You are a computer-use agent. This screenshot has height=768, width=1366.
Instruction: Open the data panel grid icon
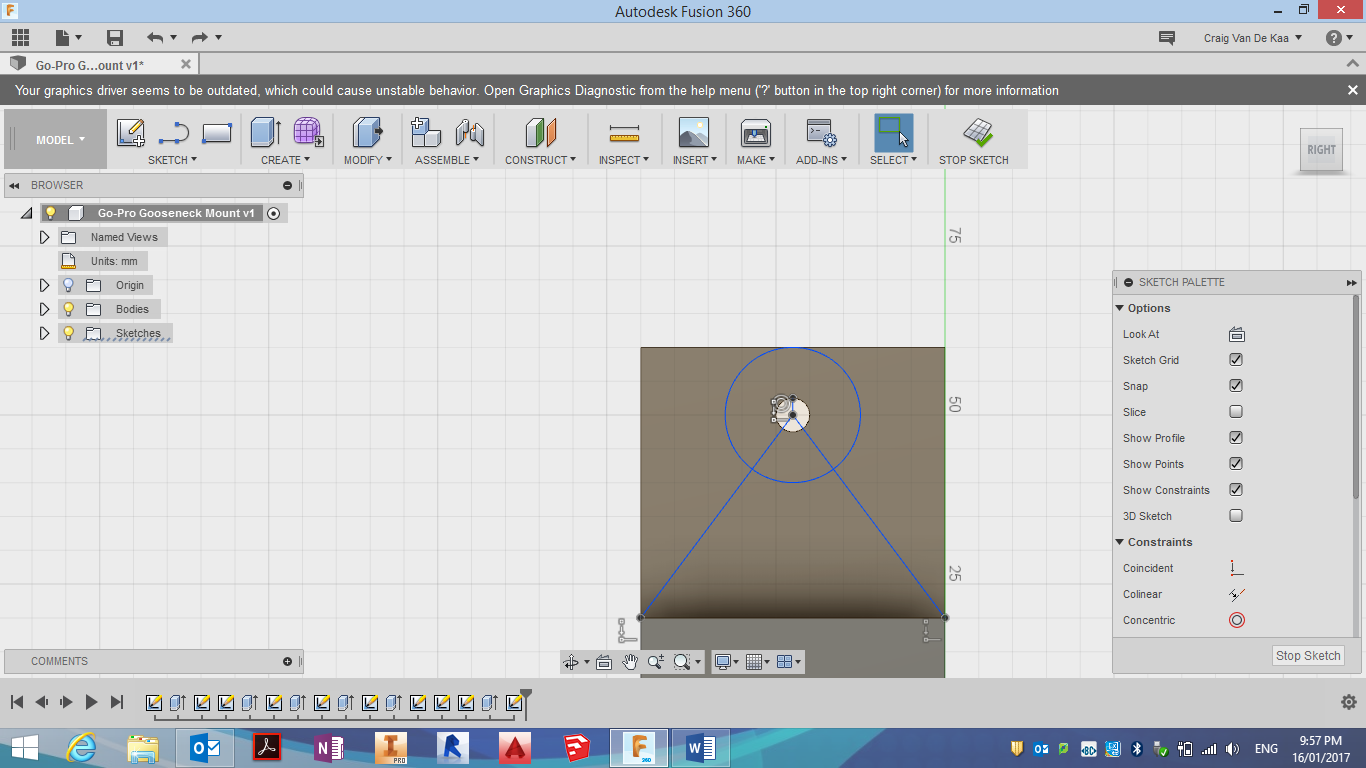coord(20,38)
